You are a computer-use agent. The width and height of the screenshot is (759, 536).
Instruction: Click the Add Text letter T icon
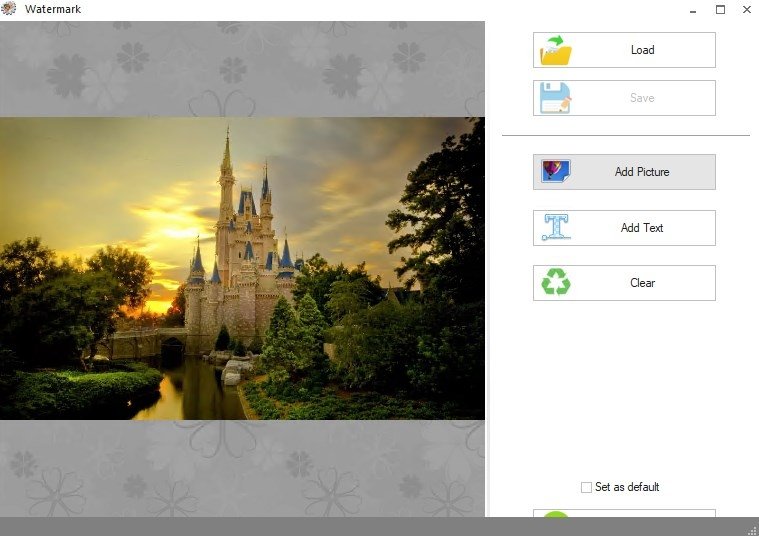tap(556, 227)
